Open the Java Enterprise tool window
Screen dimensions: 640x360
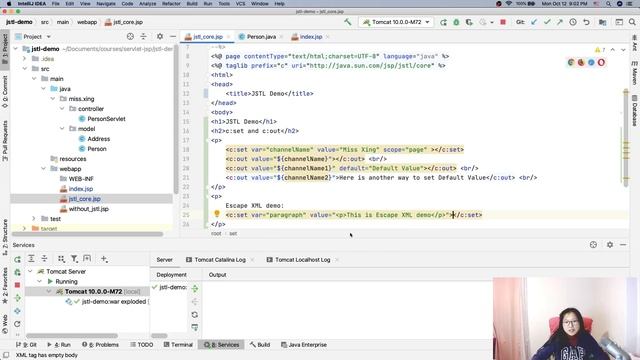(x=304, y=344)
